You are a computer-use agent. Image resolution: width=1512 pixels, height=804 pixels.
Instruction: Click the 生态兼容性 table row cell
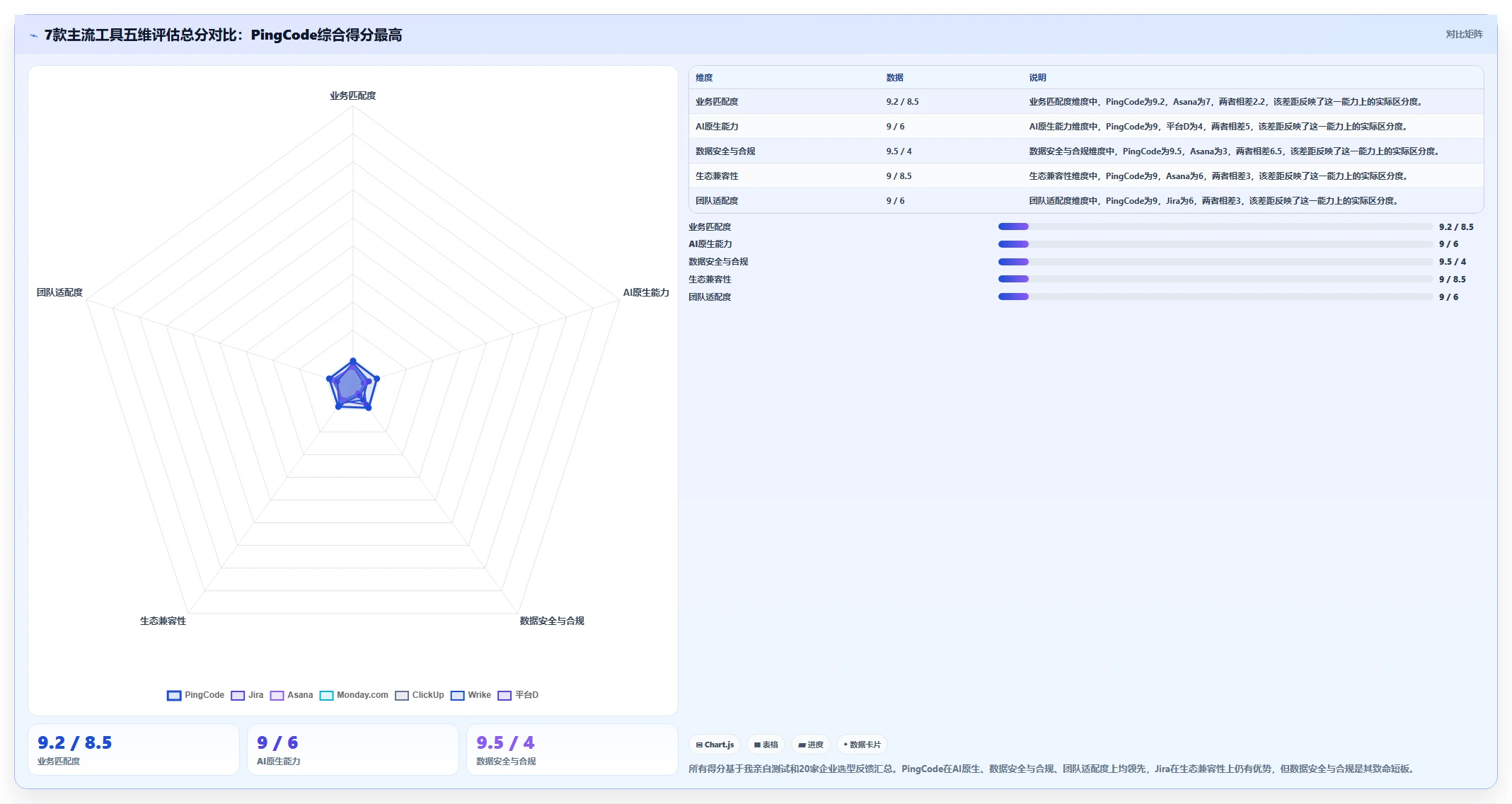(717, 176)
